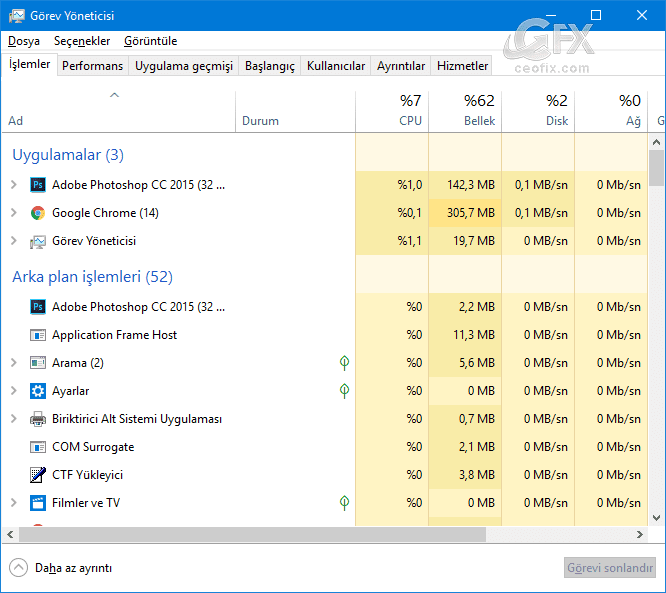The width and height of the screenshot is (666, 593).
Task: Click the Adobe Photoshop icon under Uygulamalar
Action: pyautogui.click(x=38, y=185)
